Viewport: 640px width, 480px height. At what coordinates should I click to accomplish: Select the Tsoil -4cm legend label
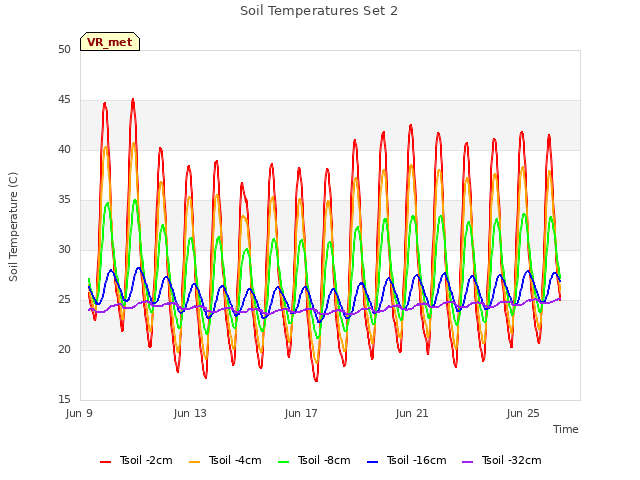point(235,460)
